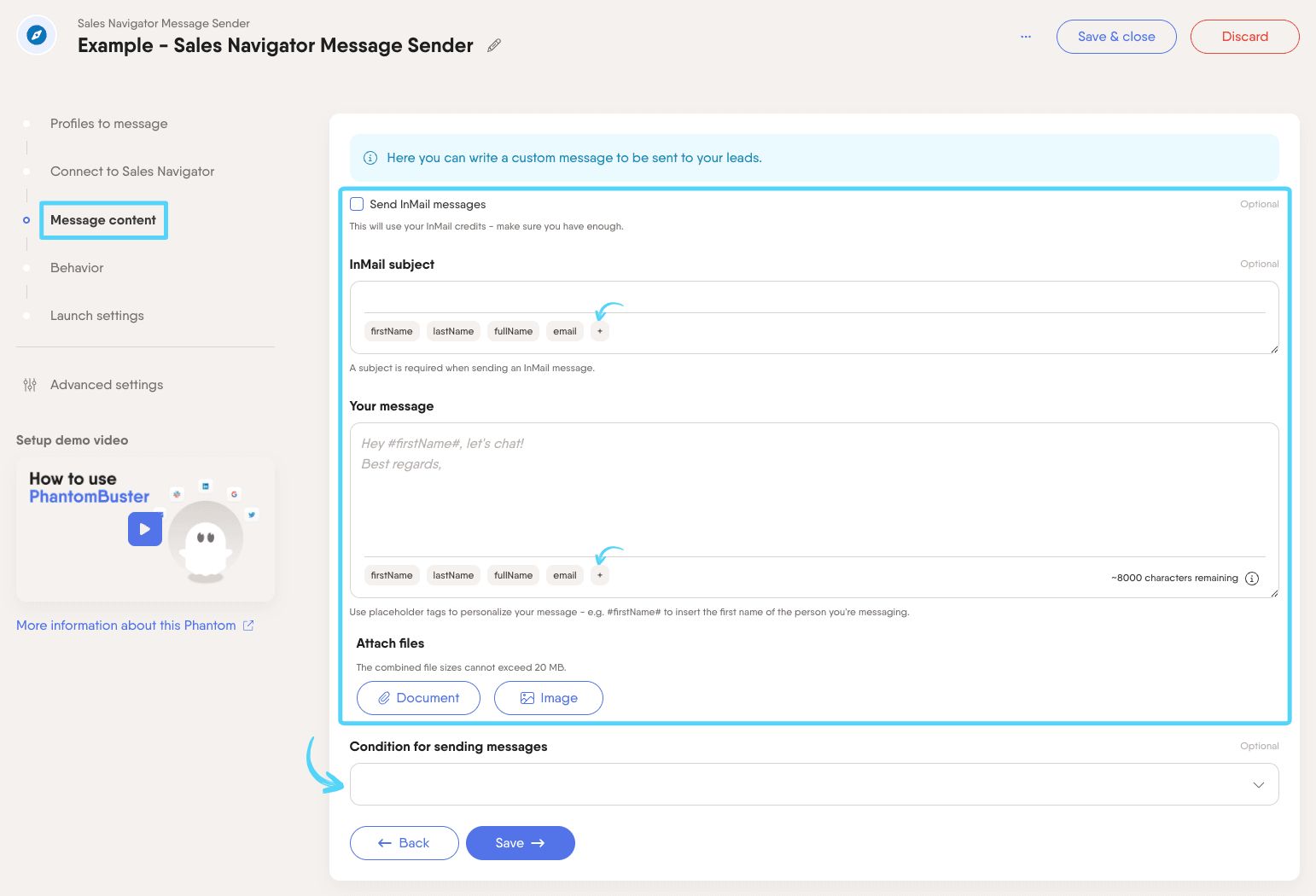Select the Message content step
The image size is (1316, 896).
(x=103, y=220)
